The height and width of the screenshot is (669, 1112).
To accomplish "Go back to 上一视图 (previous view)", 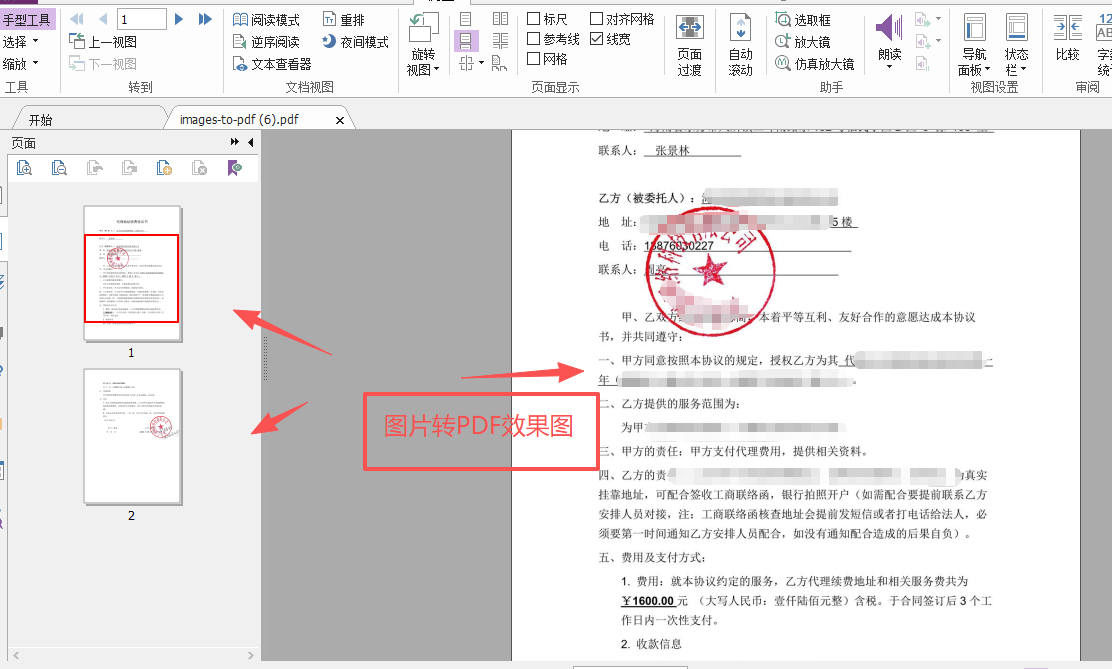I will click(x=103, y=42).
